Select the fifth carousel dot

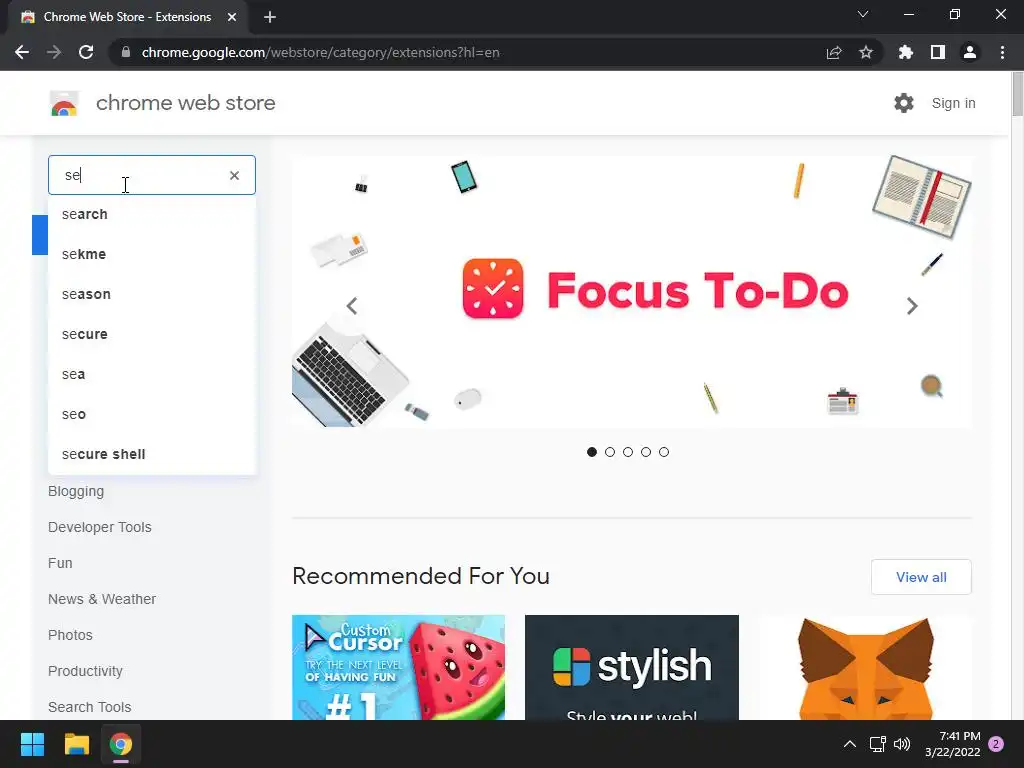(664, 452)
